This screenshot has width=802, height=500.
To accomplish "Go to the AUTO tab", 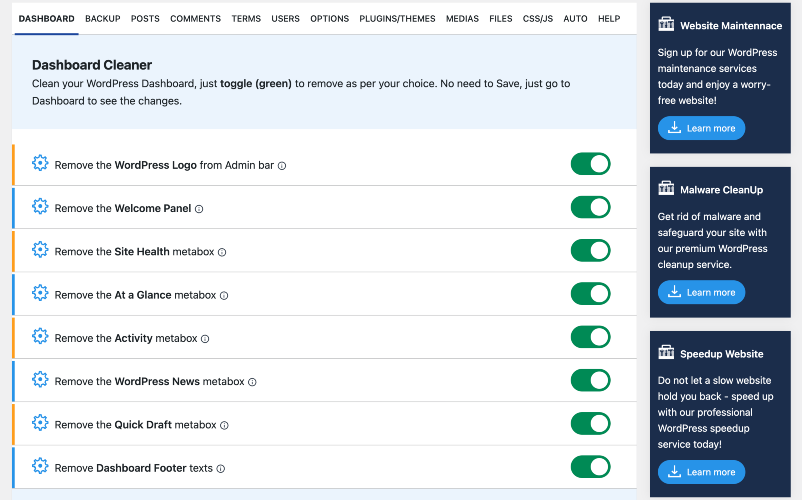I will [575, 19].
